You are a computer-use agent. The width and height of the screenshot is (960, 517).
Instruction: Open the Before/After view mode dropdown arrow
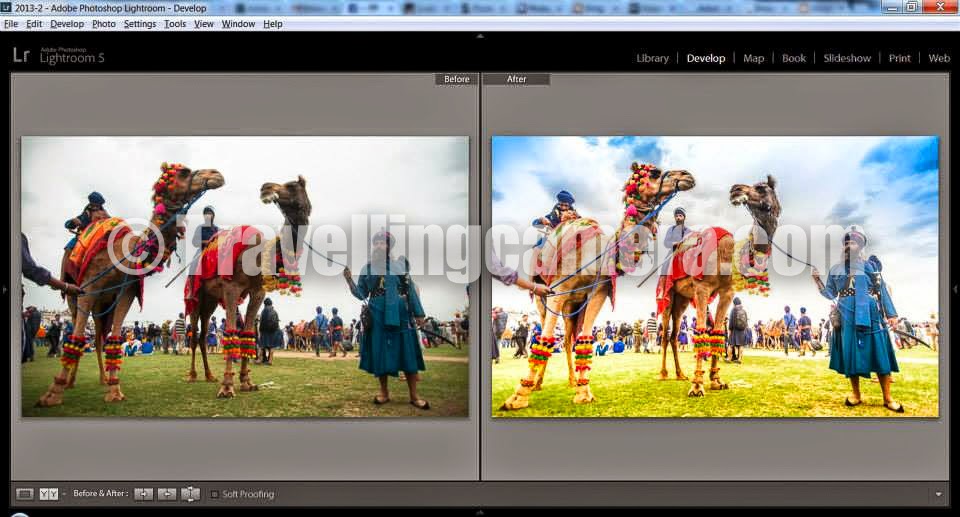point(64,494)
